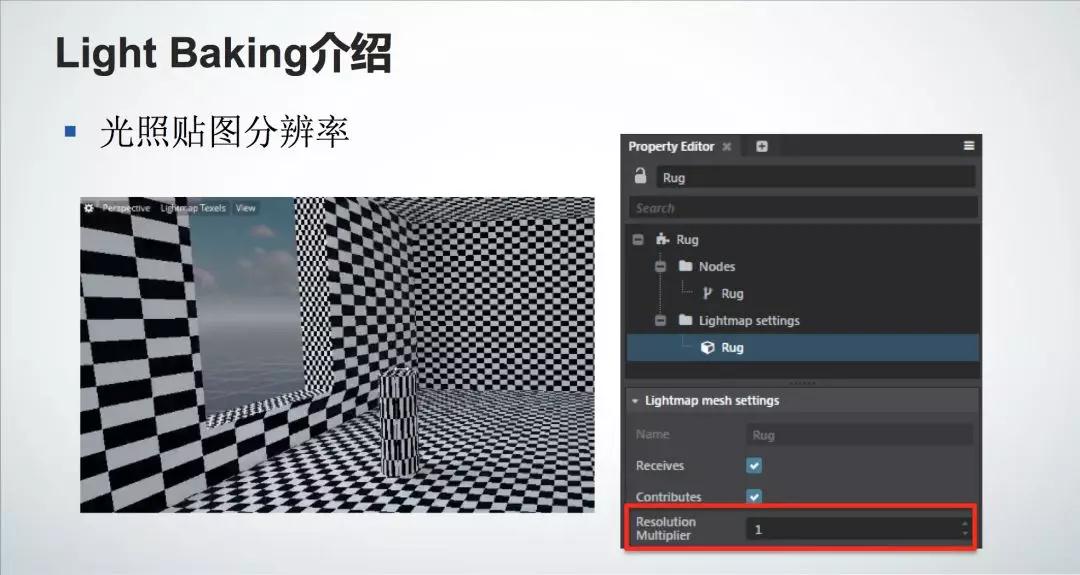Collapse the root Rug tree node

click(638, 240)
